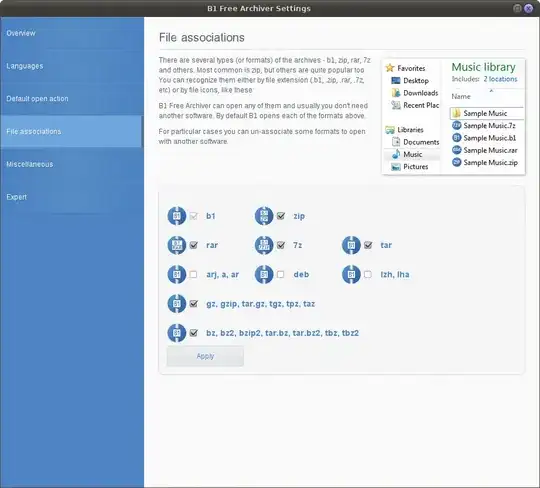
Task: Uncheck the zip association checkbox
Action: point(281,216)
